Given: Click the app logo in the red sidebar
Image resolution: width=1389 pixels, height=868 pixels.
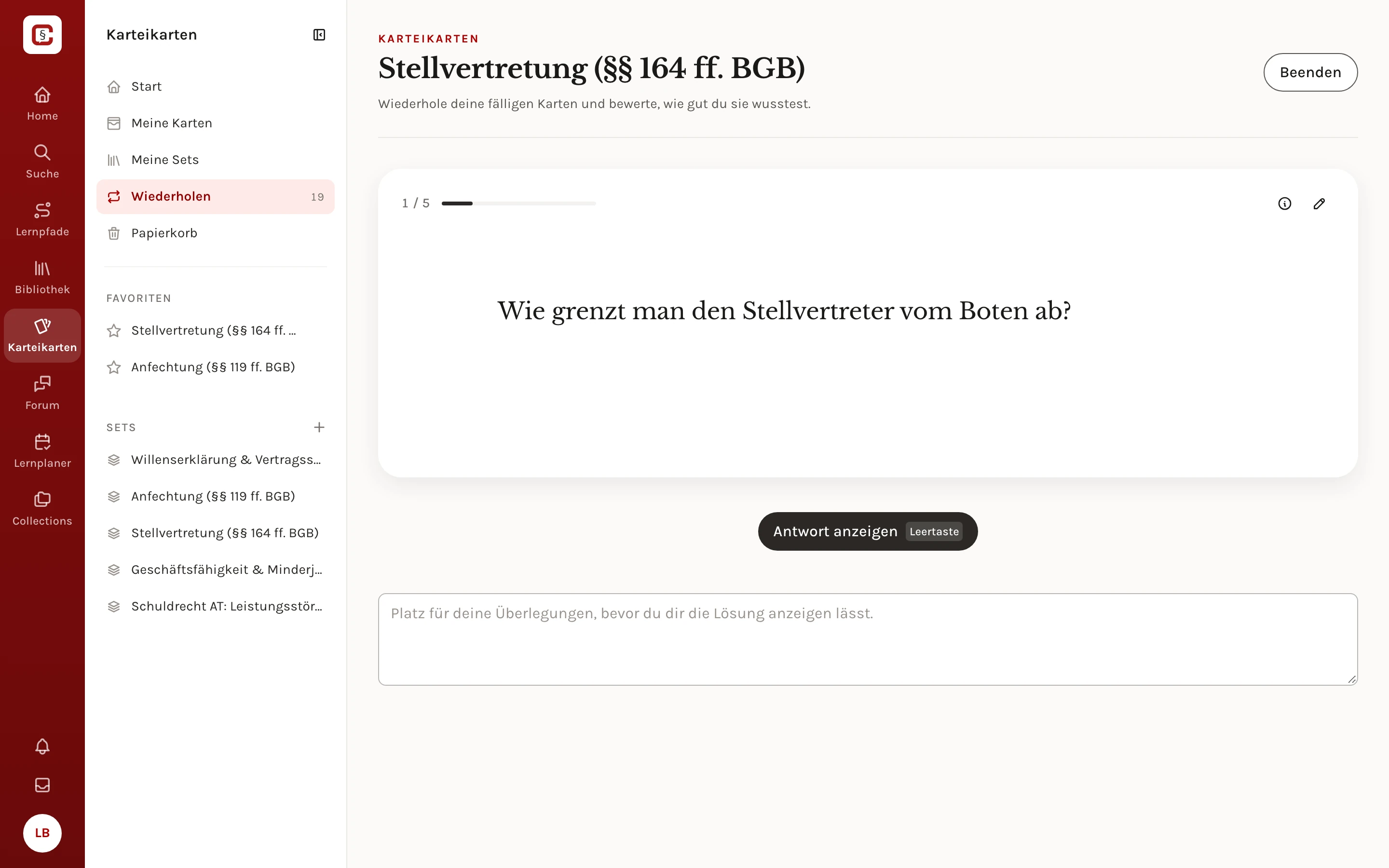Looking at the screenshot, I should (x=42, y=34).
